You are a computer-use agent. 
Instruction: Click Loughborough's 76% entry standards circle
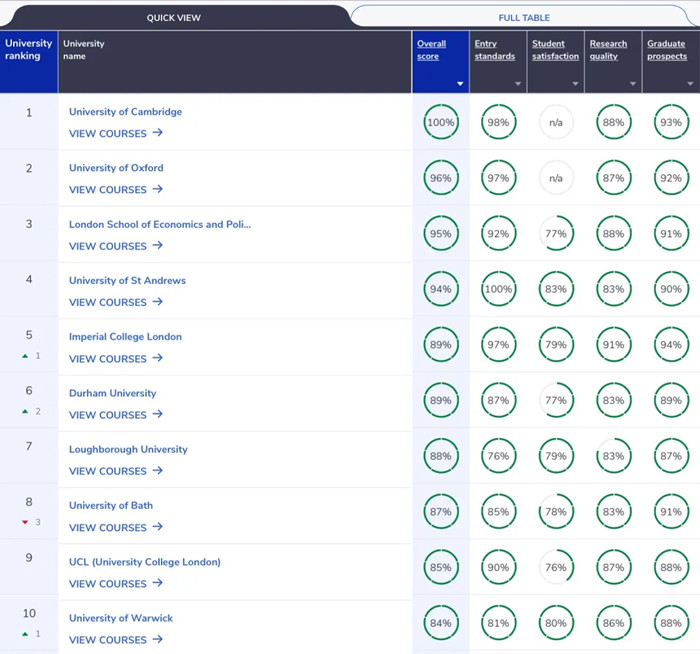click(x=498, y=456)
